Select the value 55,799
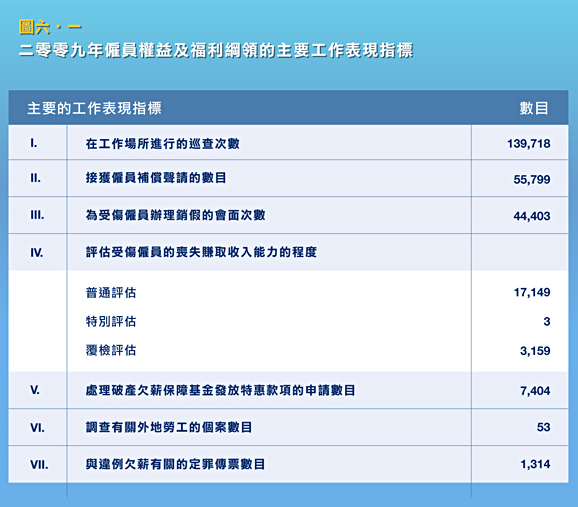Screen dimensions: 578x507 click(532, 180)
